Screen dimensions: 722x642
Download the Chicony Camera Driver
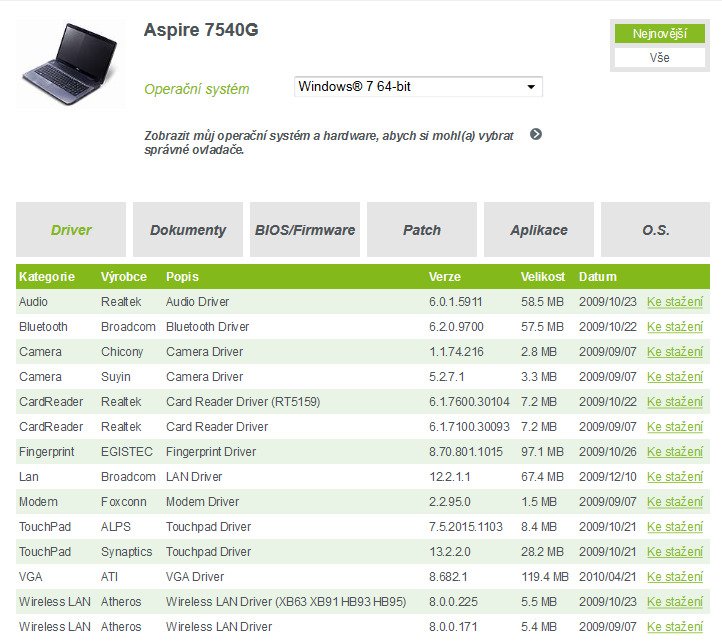(675, 352)
